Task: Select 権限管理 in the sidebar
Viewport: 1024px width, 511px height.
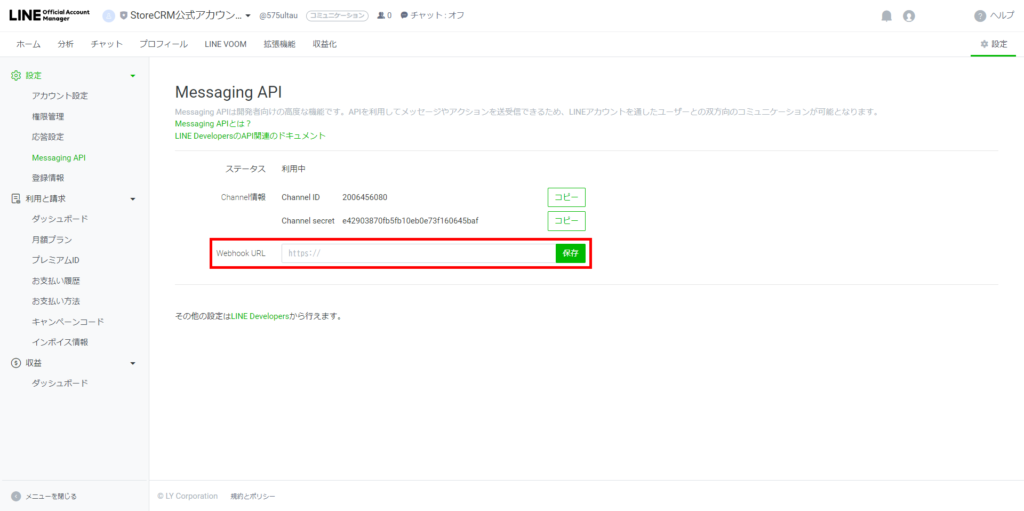Action: 48,117
